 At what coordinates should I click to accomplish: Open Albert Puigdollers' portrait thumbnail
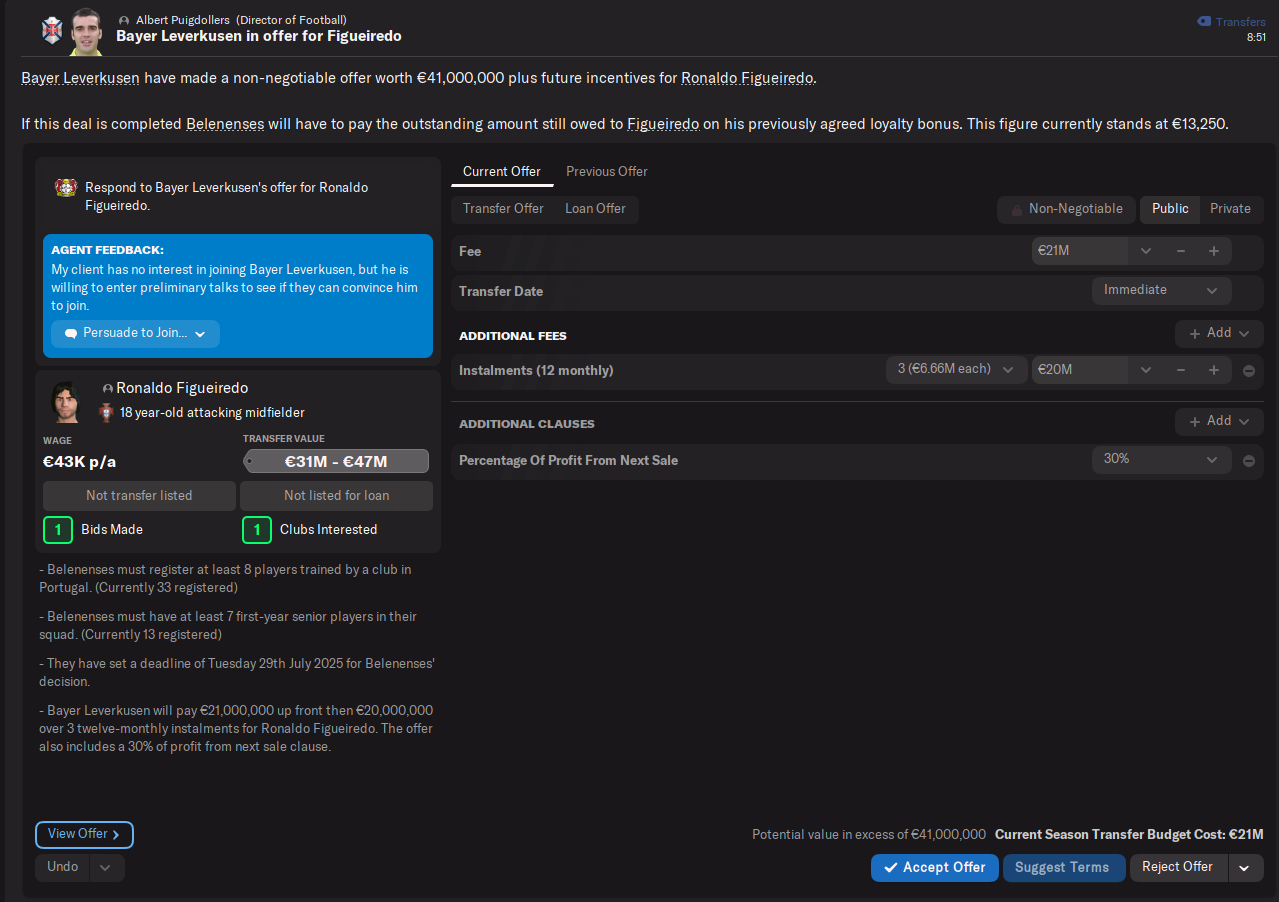pos(88,32)
